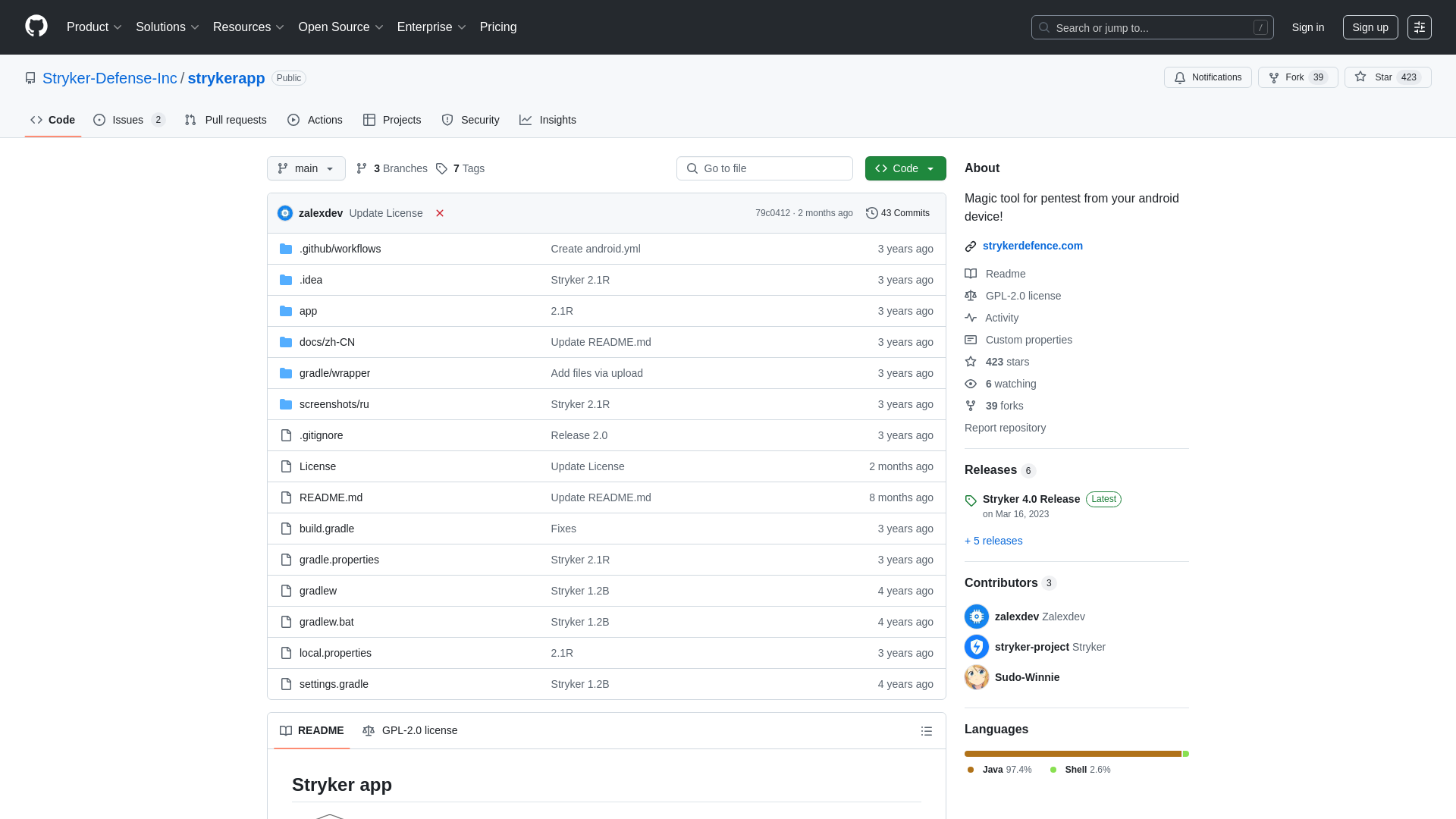Click the Sudo-Winnie contributor avatar

pyautogui.click(x=977, y=677)
